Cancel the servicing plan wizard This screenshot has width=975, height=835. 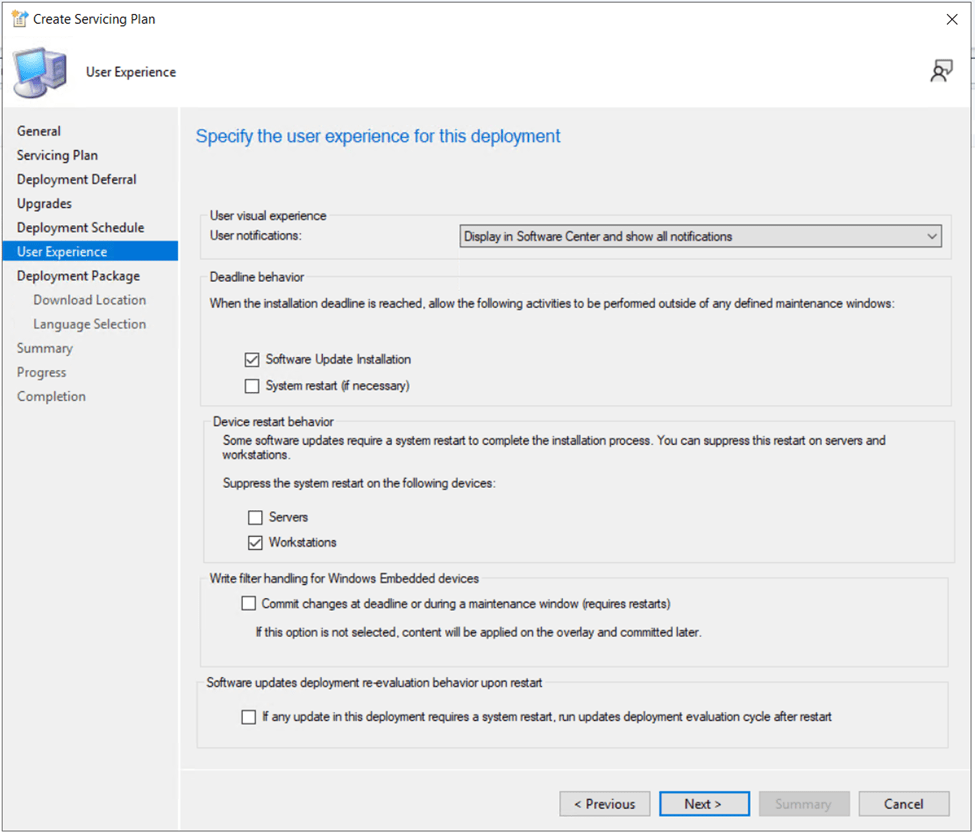point(903,804)
